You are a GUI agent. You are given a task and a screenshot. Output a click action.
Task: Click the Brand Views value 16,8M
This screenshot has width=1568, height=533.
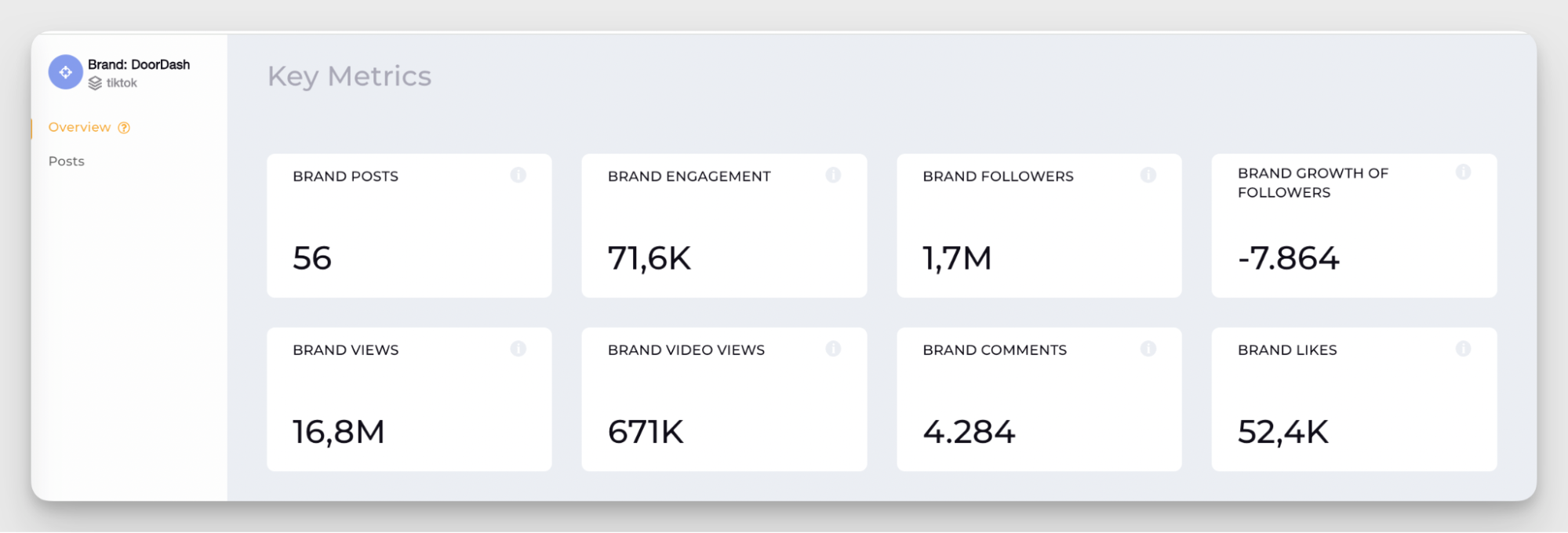point(339,432)
